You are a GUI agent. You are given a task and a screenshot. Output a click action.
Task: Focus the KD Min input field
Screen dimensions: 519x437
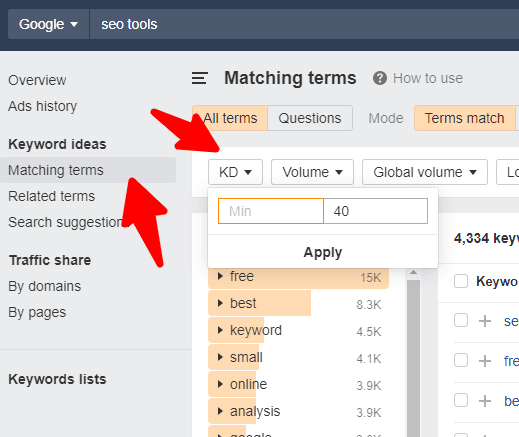coord(271,211)
